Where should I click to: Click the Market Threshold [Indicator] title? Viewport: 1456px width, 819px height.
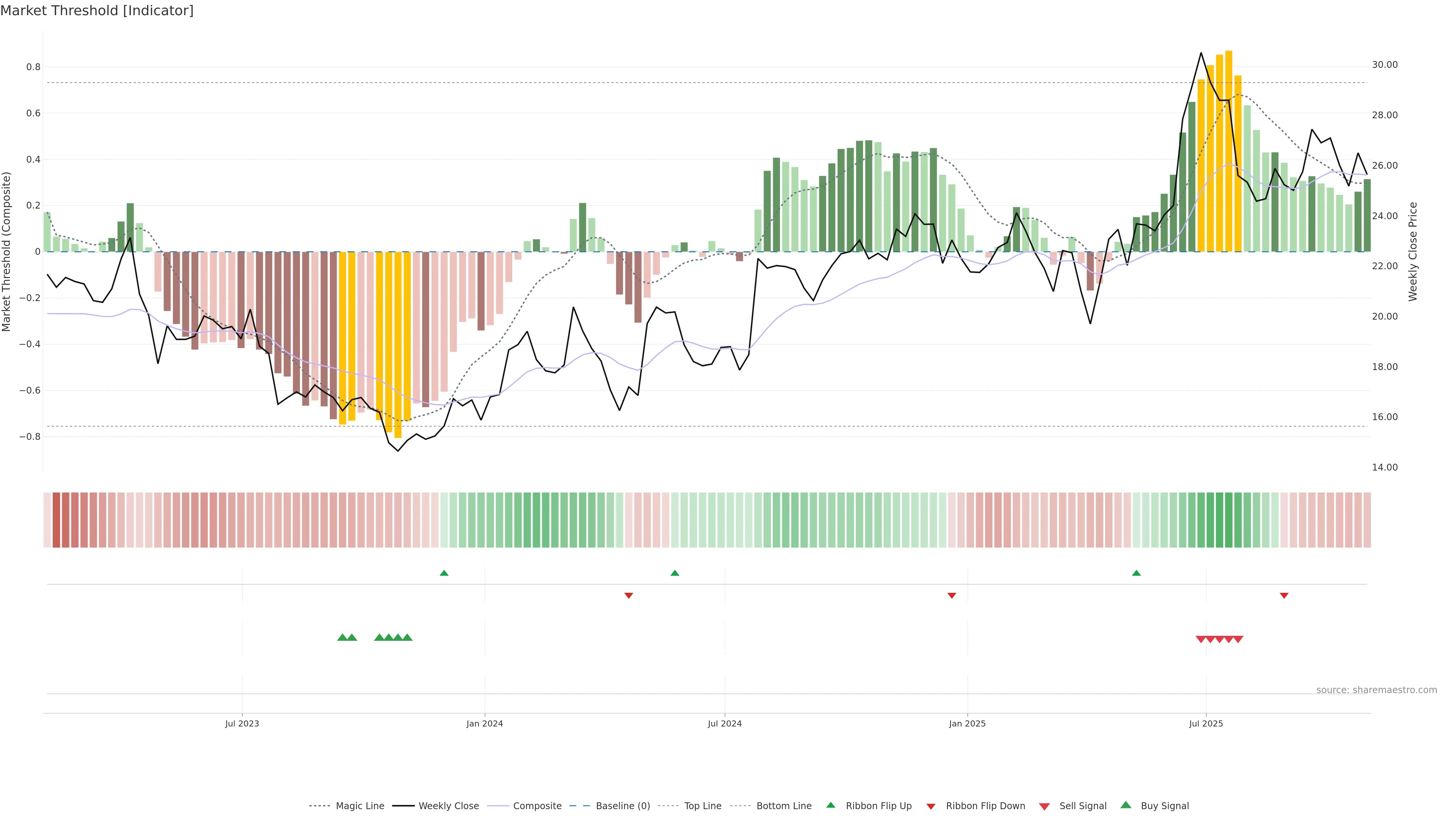(97, 11)
